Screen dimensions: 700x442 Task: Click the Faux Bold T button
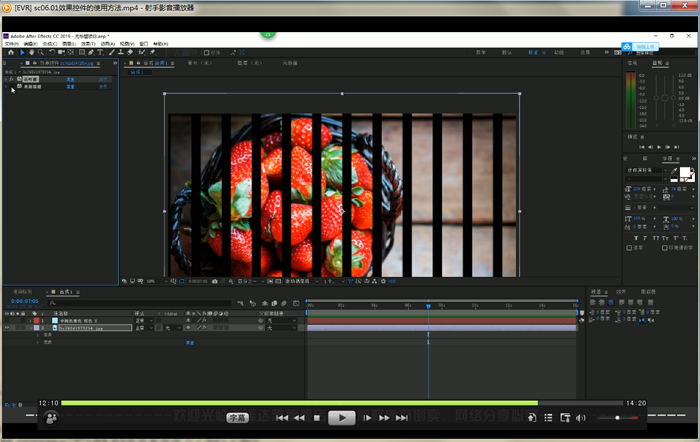[636, 238]
